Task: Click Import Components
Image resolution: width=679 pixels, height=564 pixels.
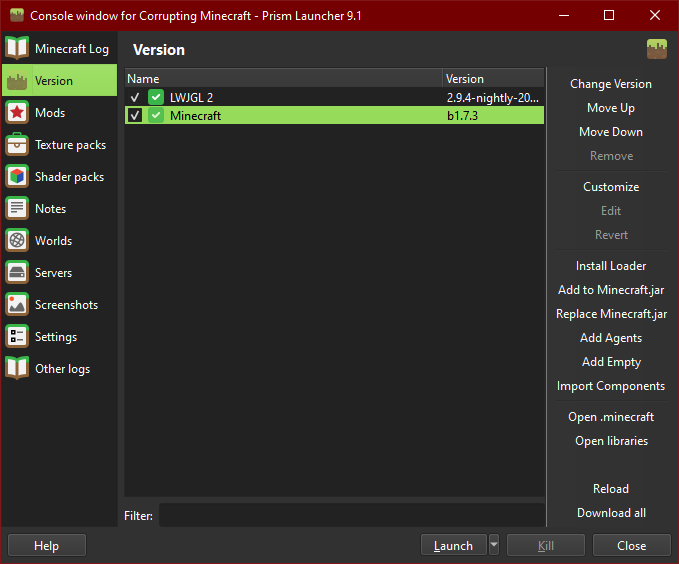Action: coord(611,386)
